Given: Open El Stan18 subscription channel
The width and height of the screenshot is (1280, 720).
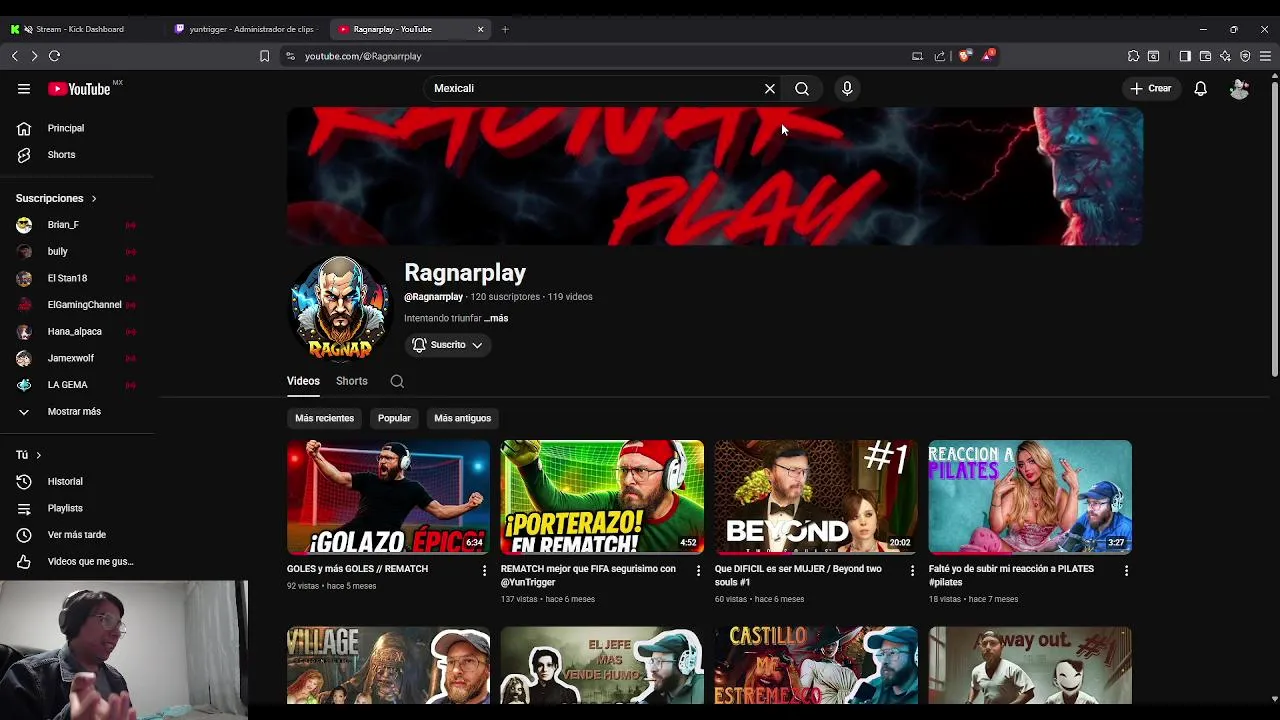Looking at the screenshot, I should (78, 278).
